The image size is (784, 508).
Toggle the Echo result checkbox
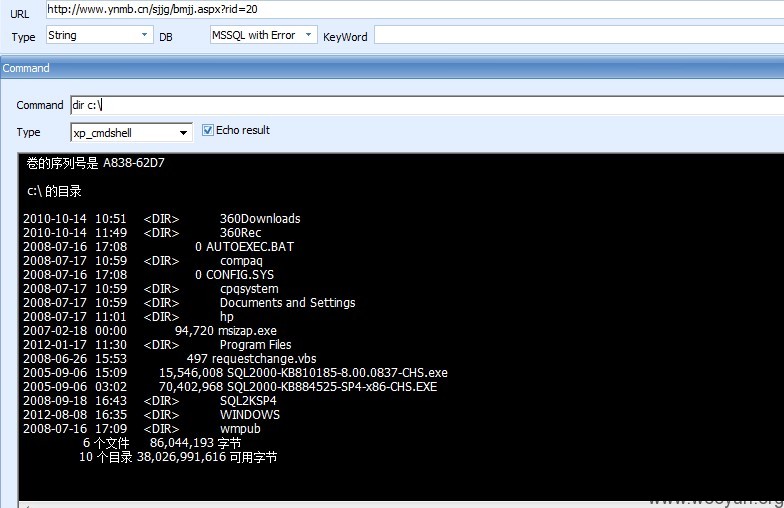[208, 130]
